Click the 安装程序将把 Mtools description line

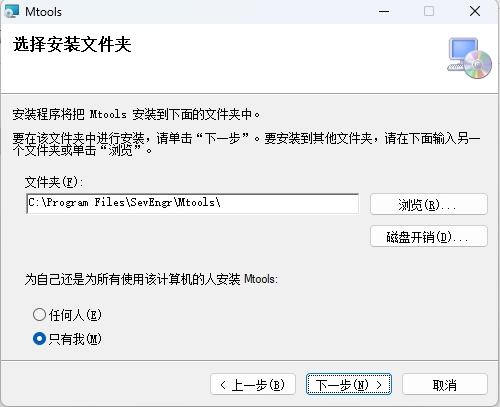pos(136,114)
